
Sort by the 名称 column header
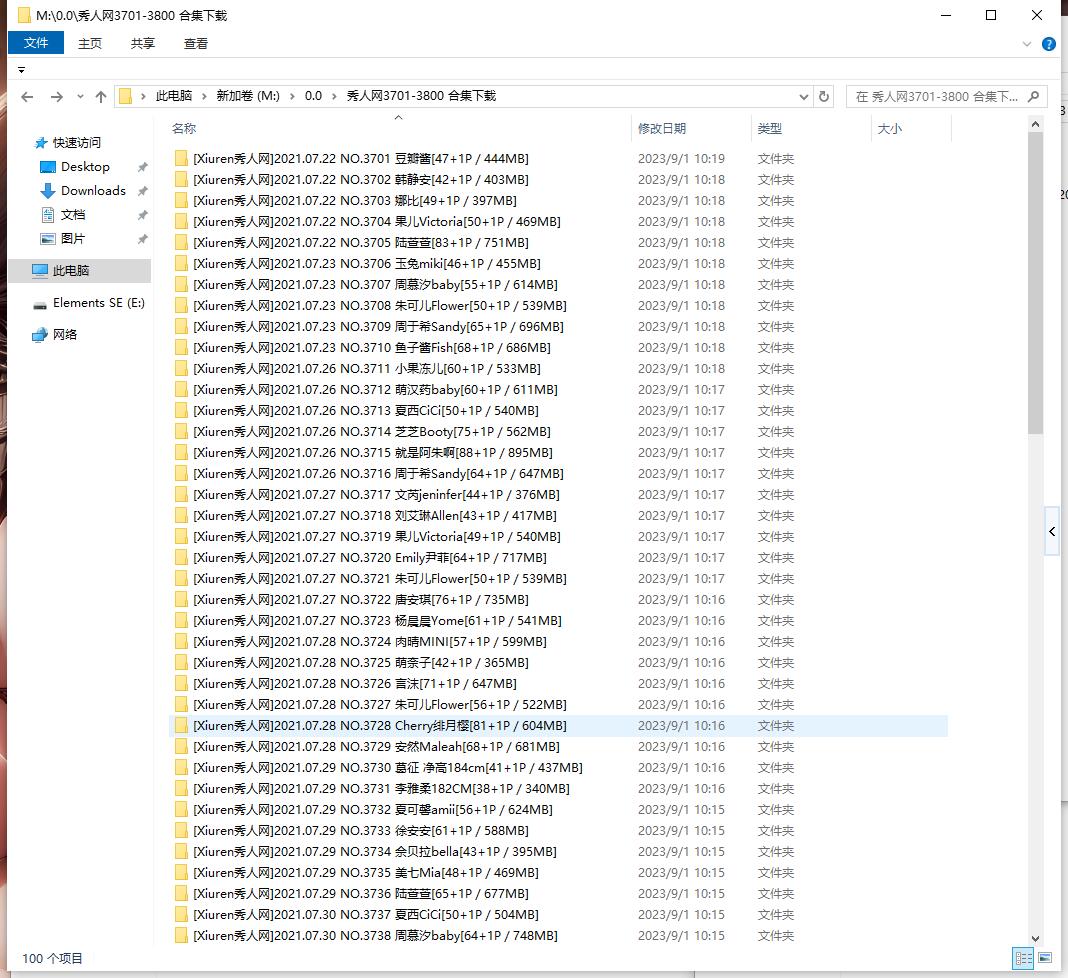click(x=400, y=128)
